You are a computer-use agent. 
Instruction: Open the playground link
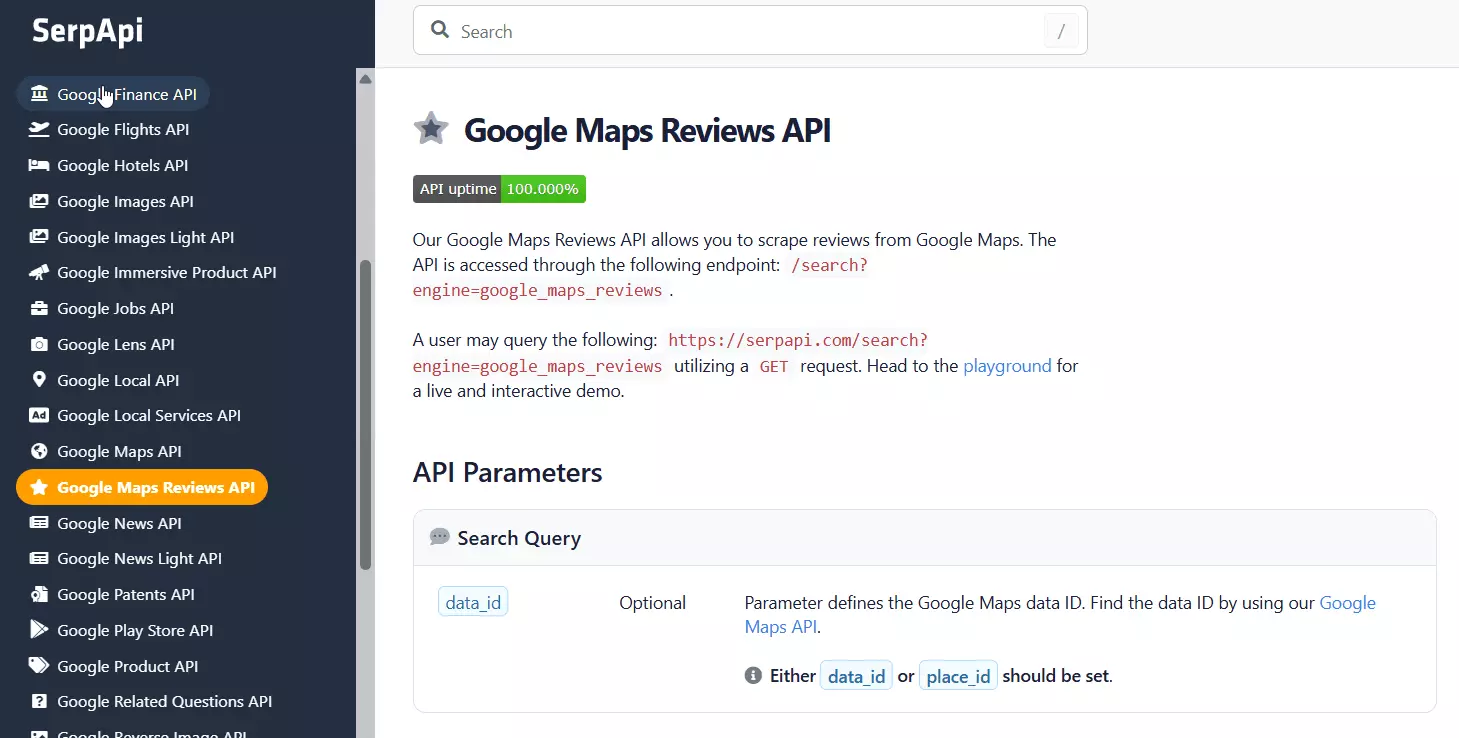1006,366
